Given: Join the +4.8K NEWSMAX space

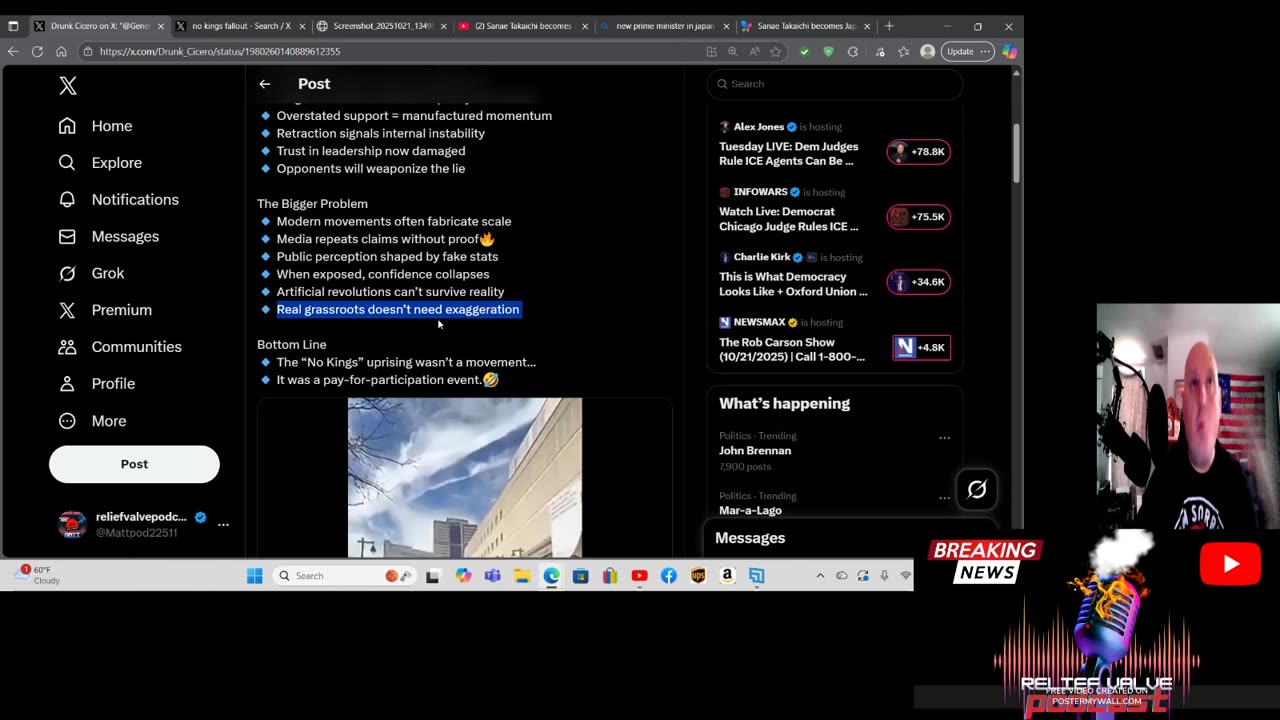Looking at the screenshot, I should click(921, 348).
